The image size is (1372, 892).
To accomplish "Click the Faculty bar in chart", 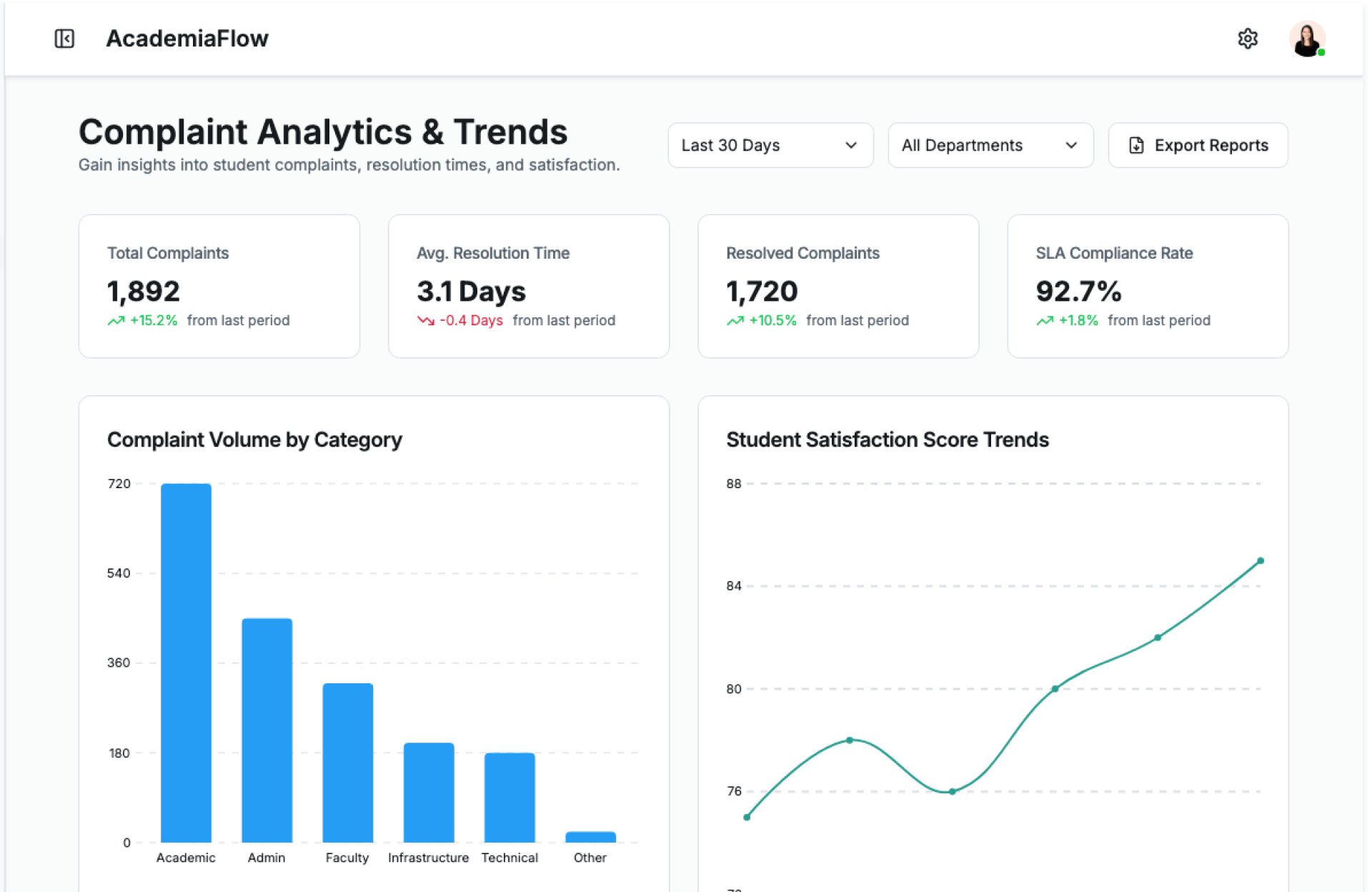I will (x=347, y=762).
